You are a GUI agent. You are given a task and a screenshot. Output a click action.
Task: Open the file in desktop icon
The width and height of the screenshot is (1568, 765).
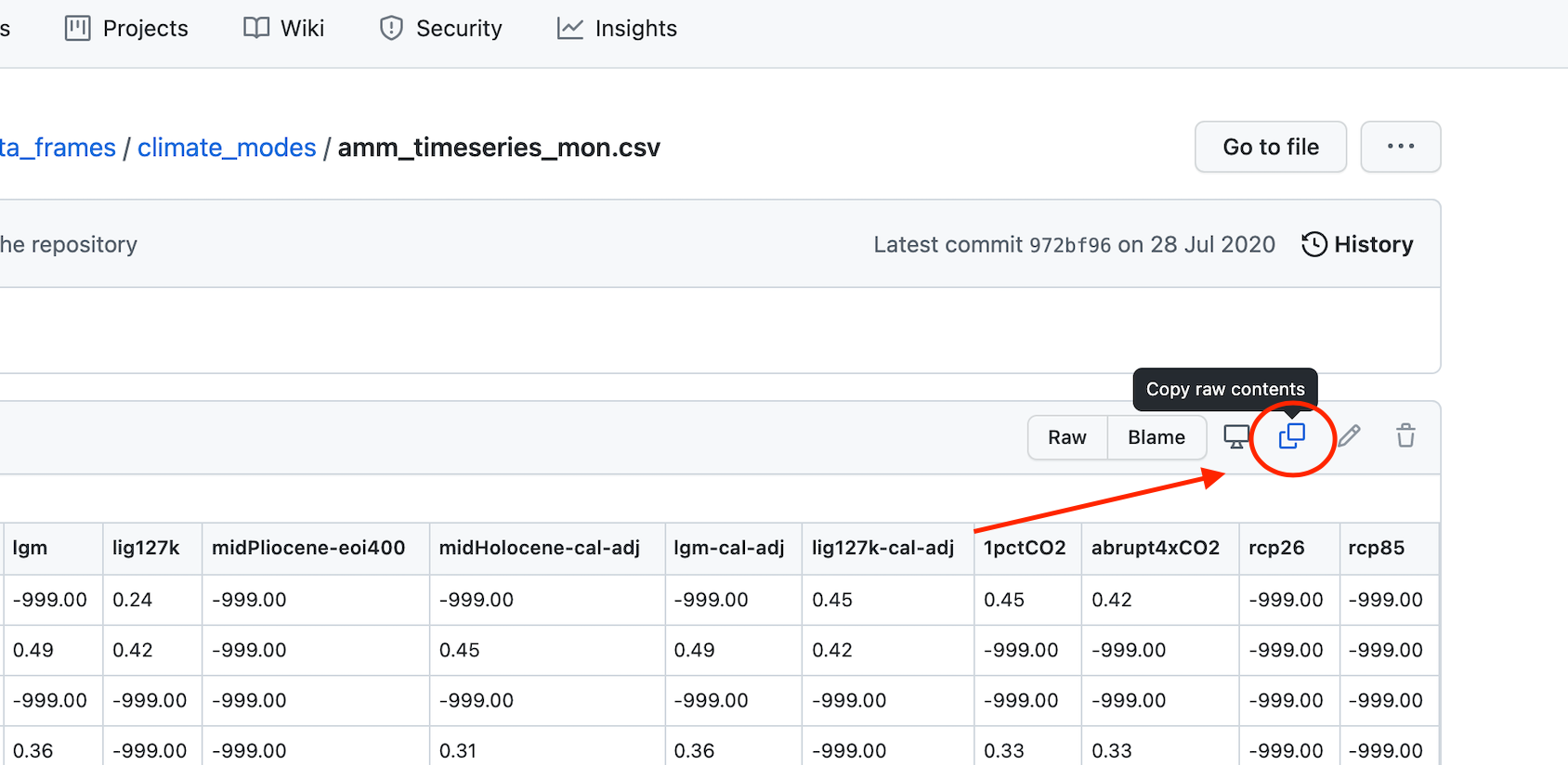[x=1236, y=436]
